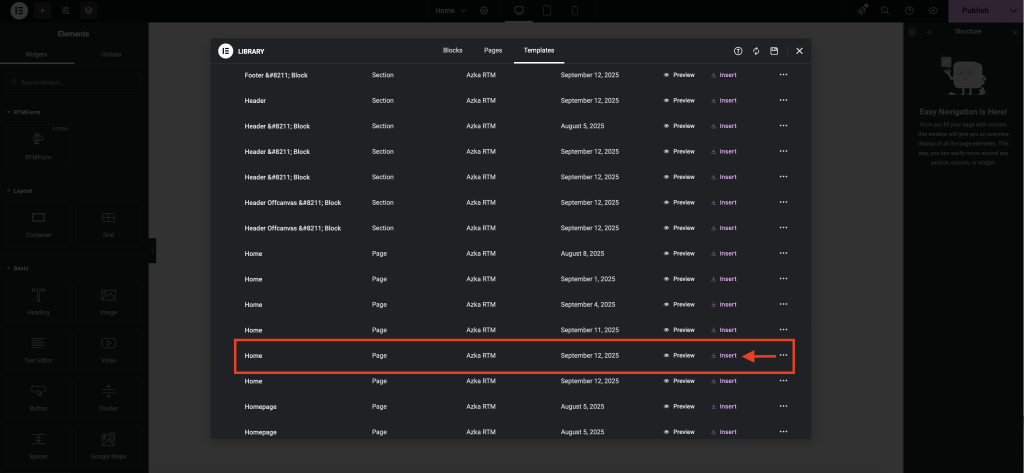
Task: Switch to Desktop responsive view icon
Action: pyautogui.click(x=519, y=10)
